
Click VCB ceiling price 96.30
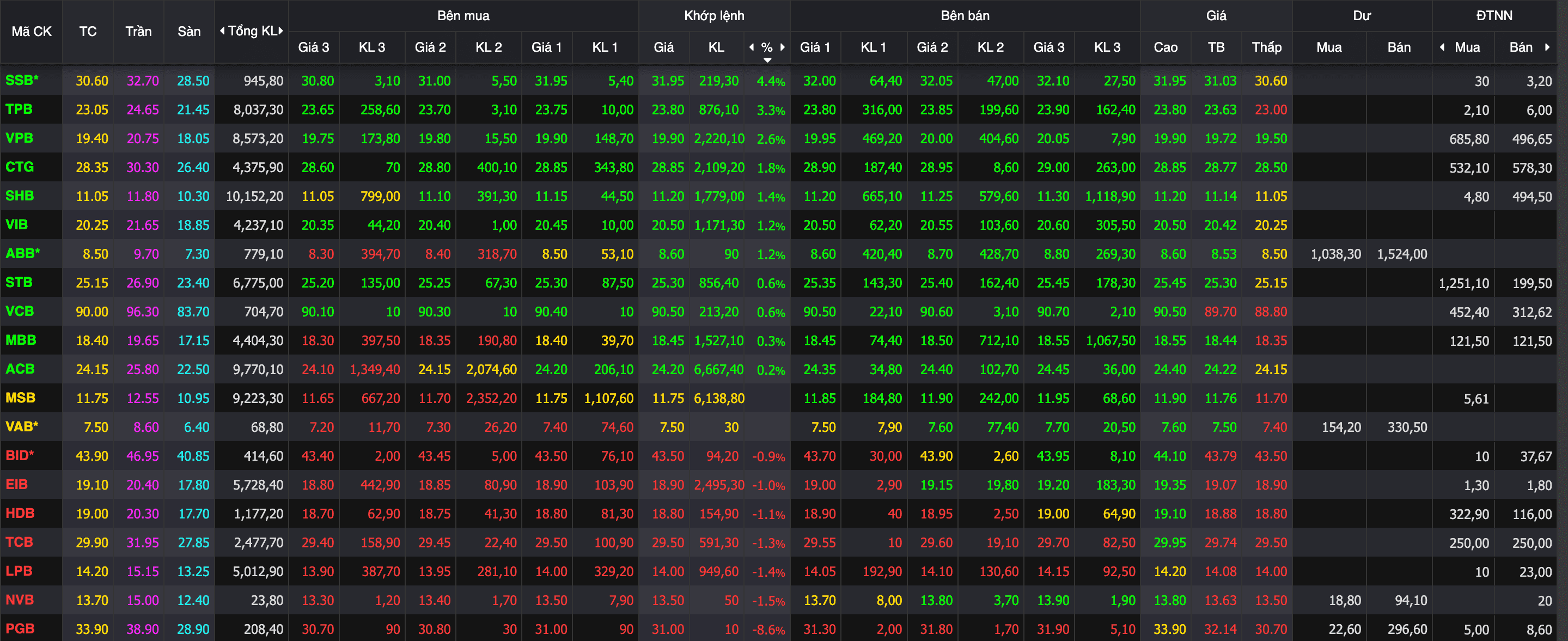143,312
